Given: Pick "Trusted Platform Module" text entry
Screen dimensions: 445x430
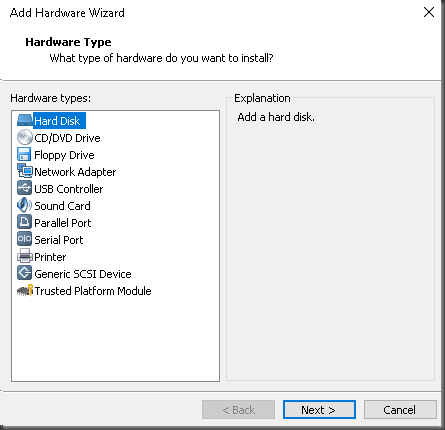Looking at the screenshot, I should coord(93,291).
